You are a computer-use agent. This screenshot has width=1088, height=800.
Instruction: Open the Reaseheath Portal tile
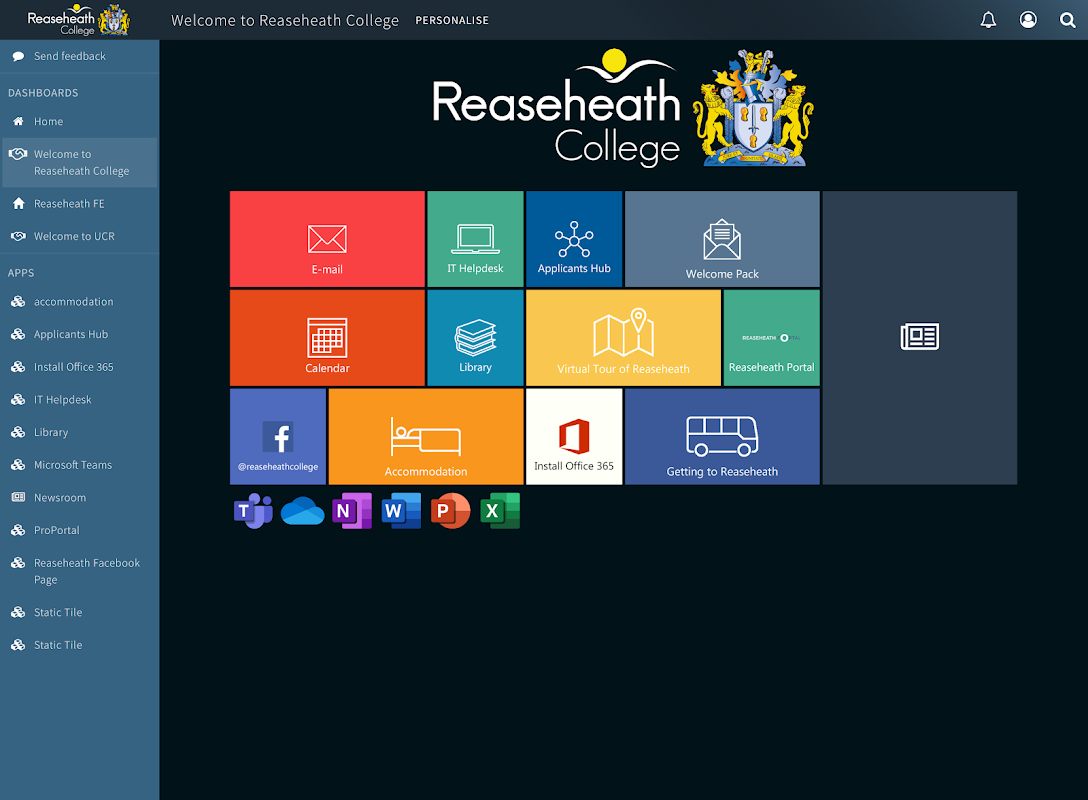point(772,338)
